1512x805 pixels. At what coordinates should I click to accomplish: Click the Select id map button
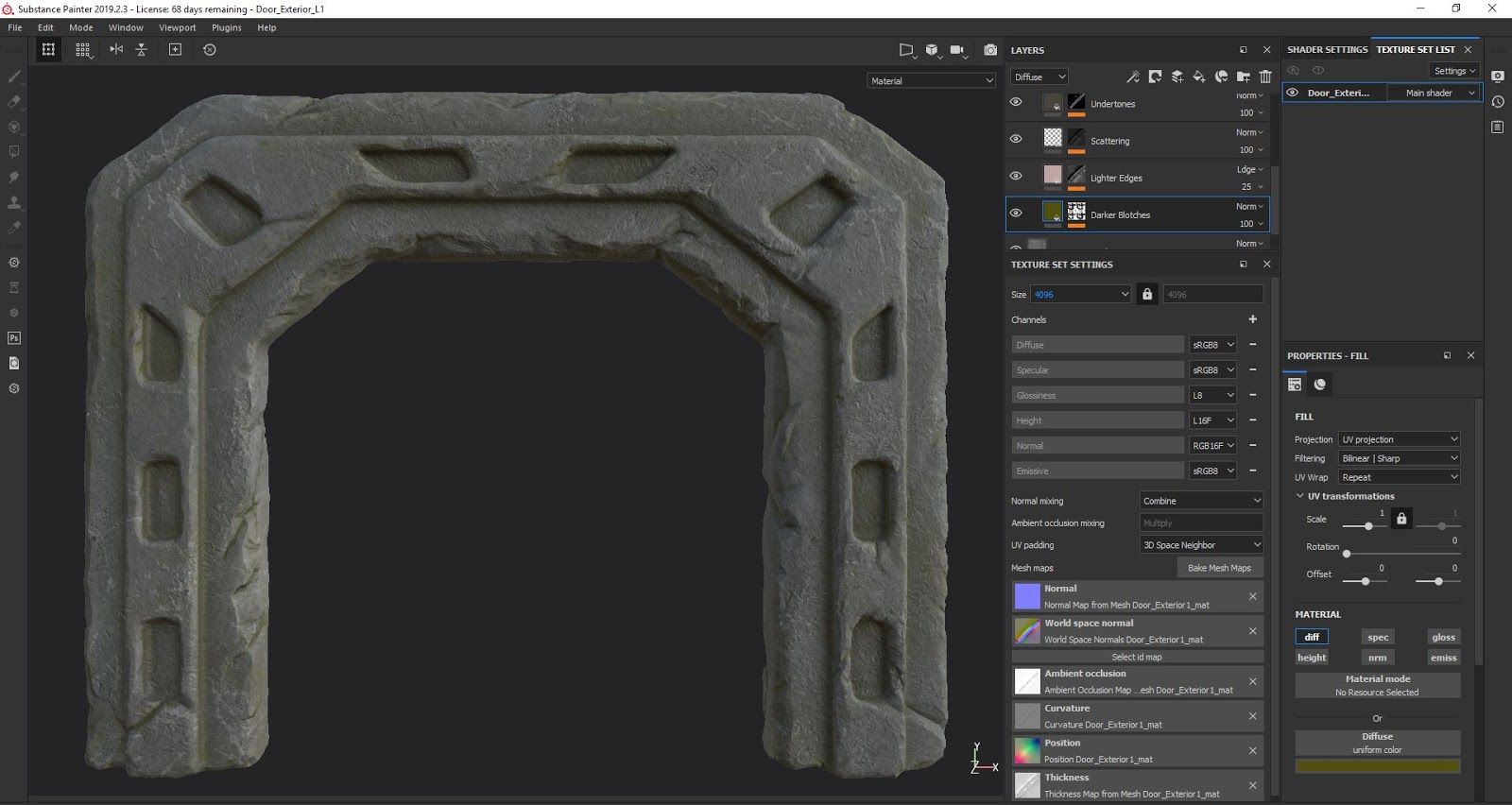(1137, 657)
